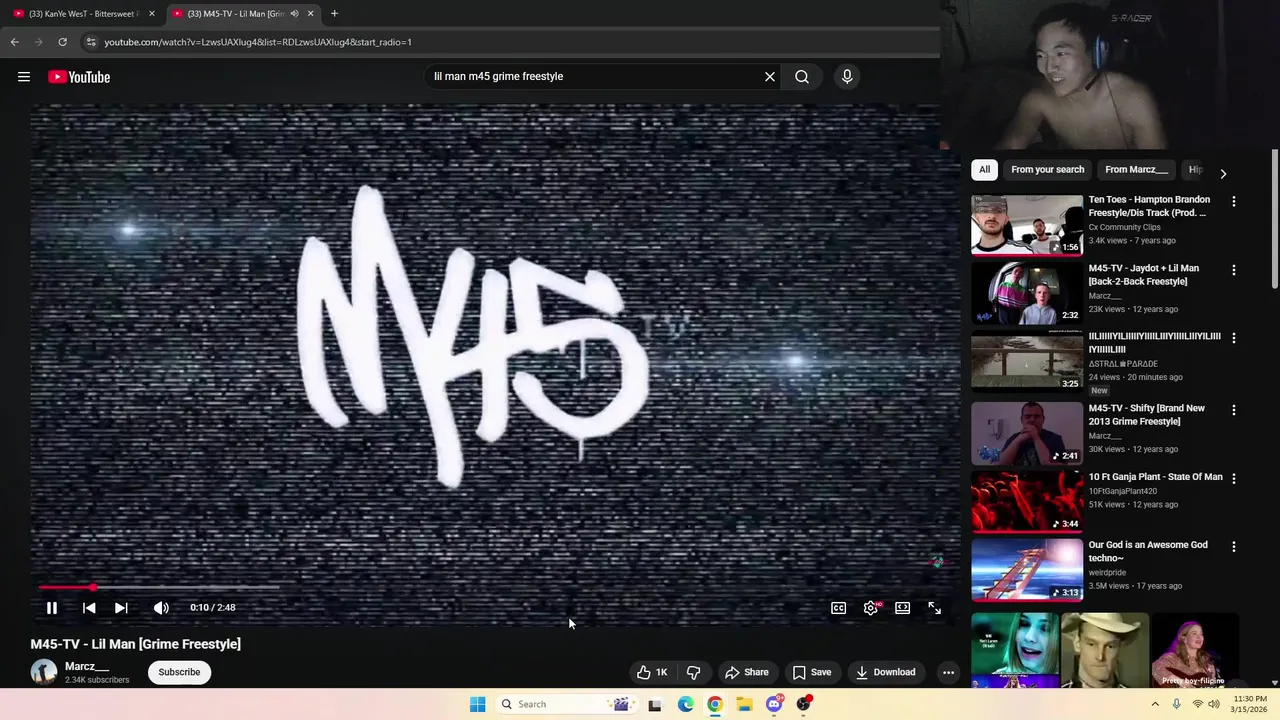
Task: Open M45-TV Shifty freestyle video title
Action: tap(1147, 415)
